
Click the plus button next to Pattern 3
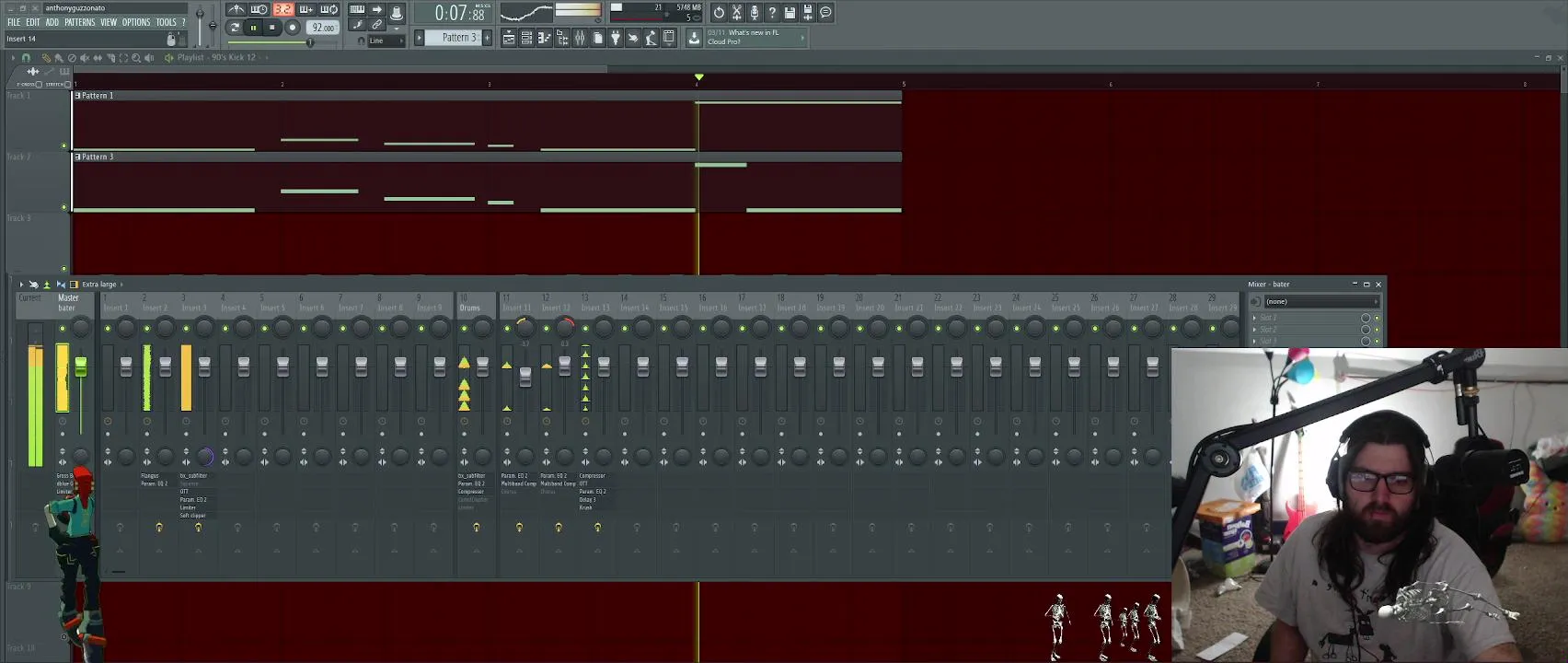(x=488, y=38)
